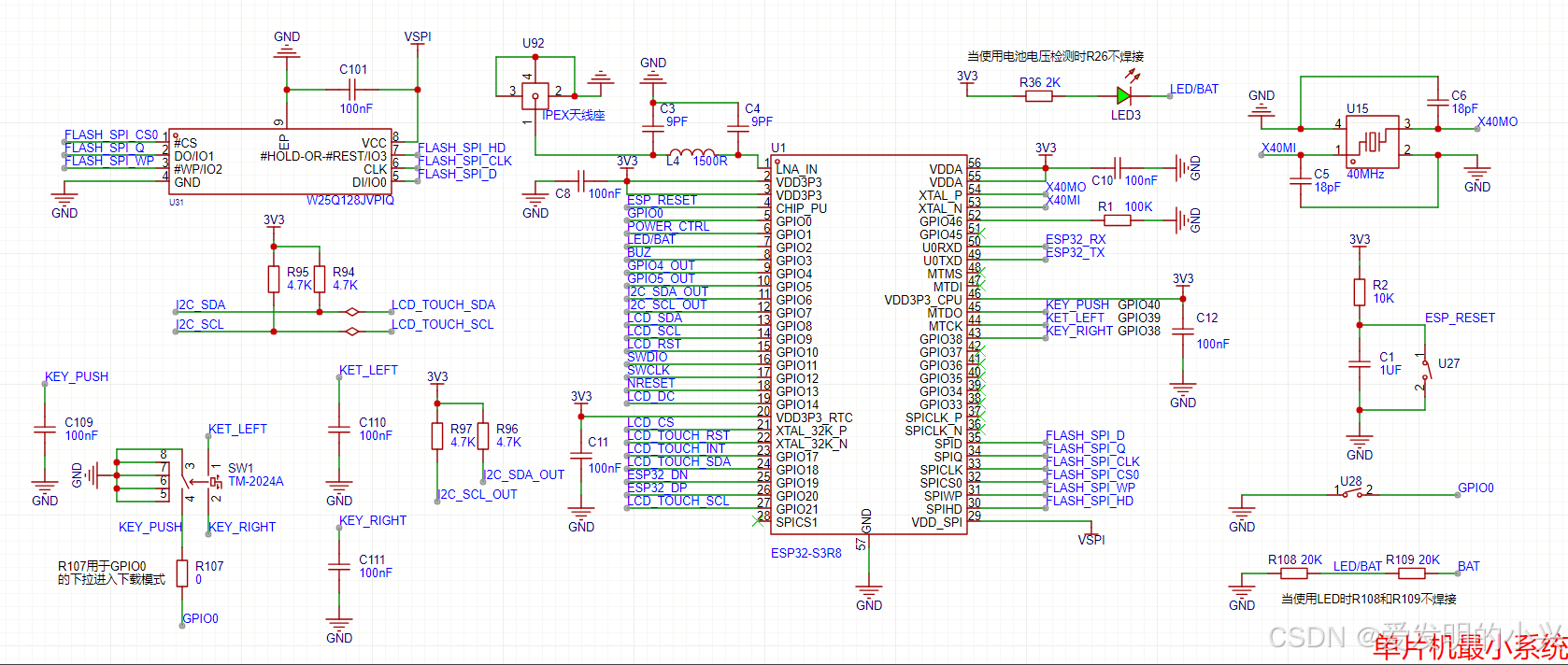Viewport: 1568px width, 665px height.
Task: Select the R107 GPIO0 pull-down note
Action: pyautogui.click(x=111, y=573)
